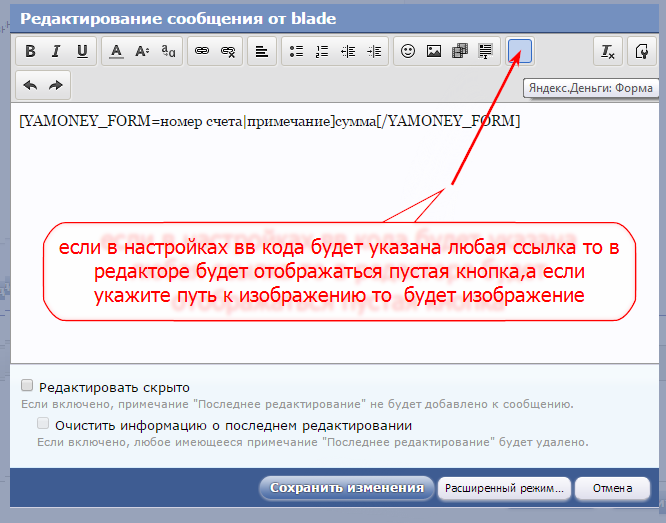Screen dimensions: 666x523
Task: Open the text alignment dropdown
Action: [x=261, y=51]
